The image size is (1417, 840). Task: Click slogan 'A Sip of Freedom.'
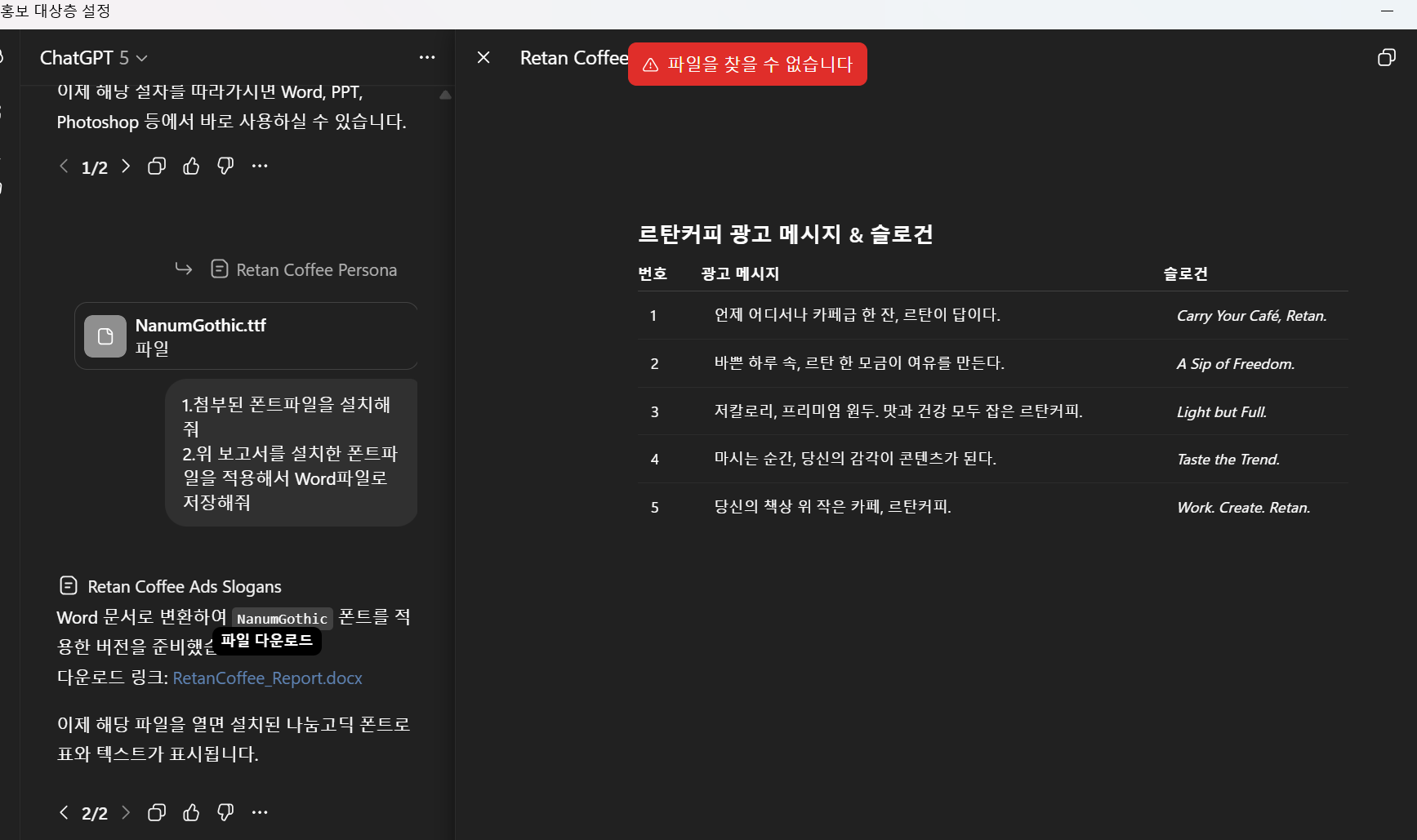1235,364
